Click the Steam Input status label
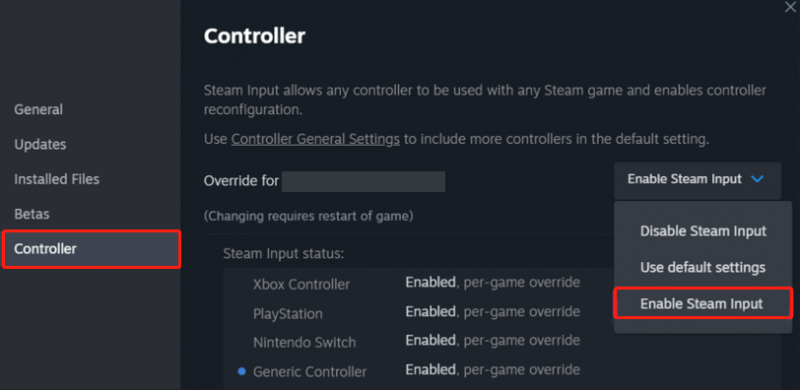Viewport: 800px width, 390px height. click(x=283, y=253)
